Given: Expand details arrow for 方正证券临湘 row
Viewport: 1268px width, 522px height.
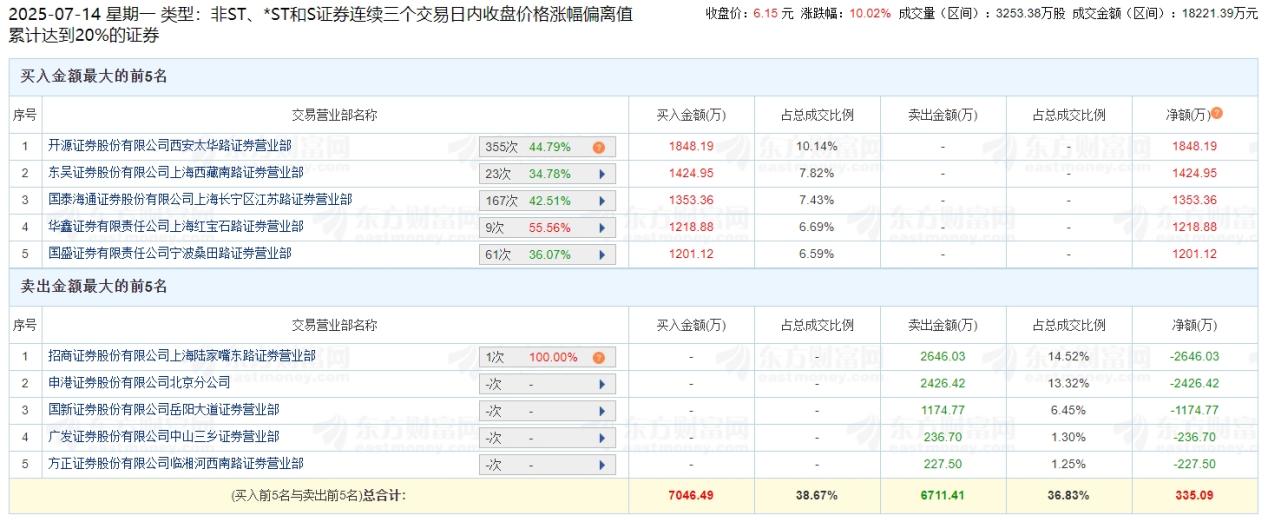Looking at the screenshot, I should (x=601, y=465).
